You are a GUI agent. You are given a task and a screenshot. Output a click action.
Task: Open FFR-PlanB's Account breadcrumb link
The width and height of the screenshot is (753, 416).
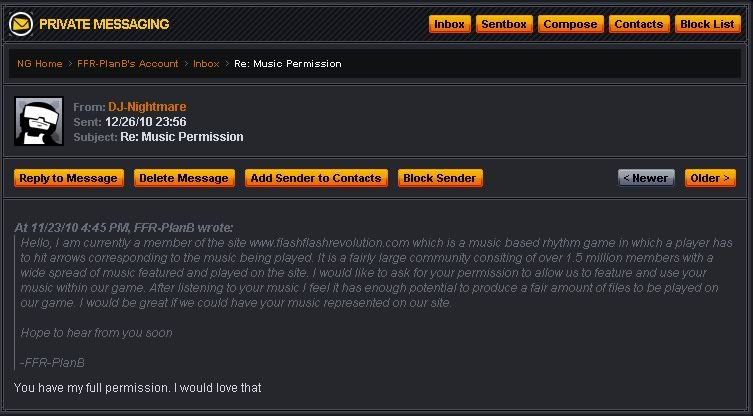pos(129,63)
